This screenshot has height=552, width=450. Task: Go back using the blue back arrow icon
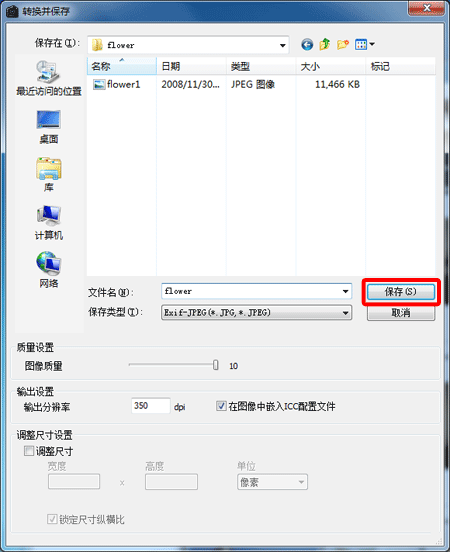(307, 45)
